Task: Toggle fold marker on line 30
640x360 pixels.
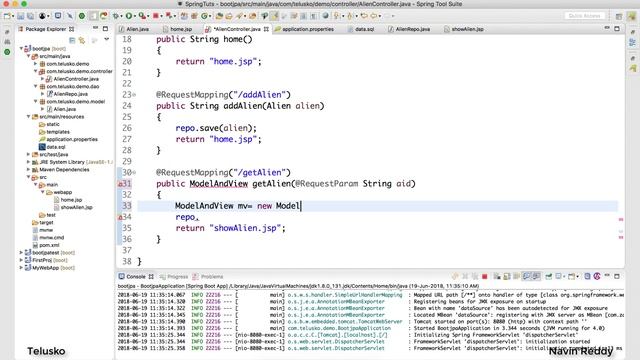Action: tap(134, 173)
